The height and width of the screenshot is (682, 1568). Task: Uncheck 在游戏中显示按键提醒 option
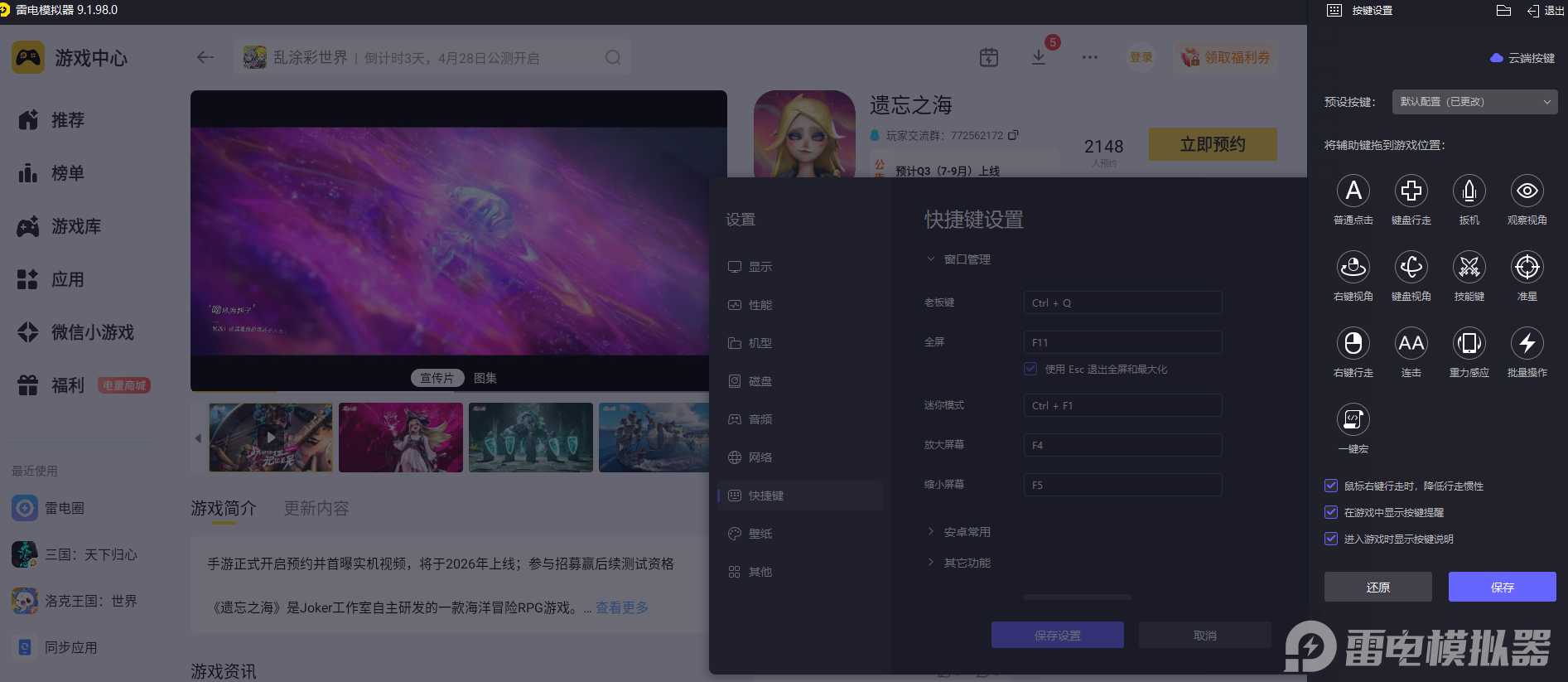[x=1331, y=512]
